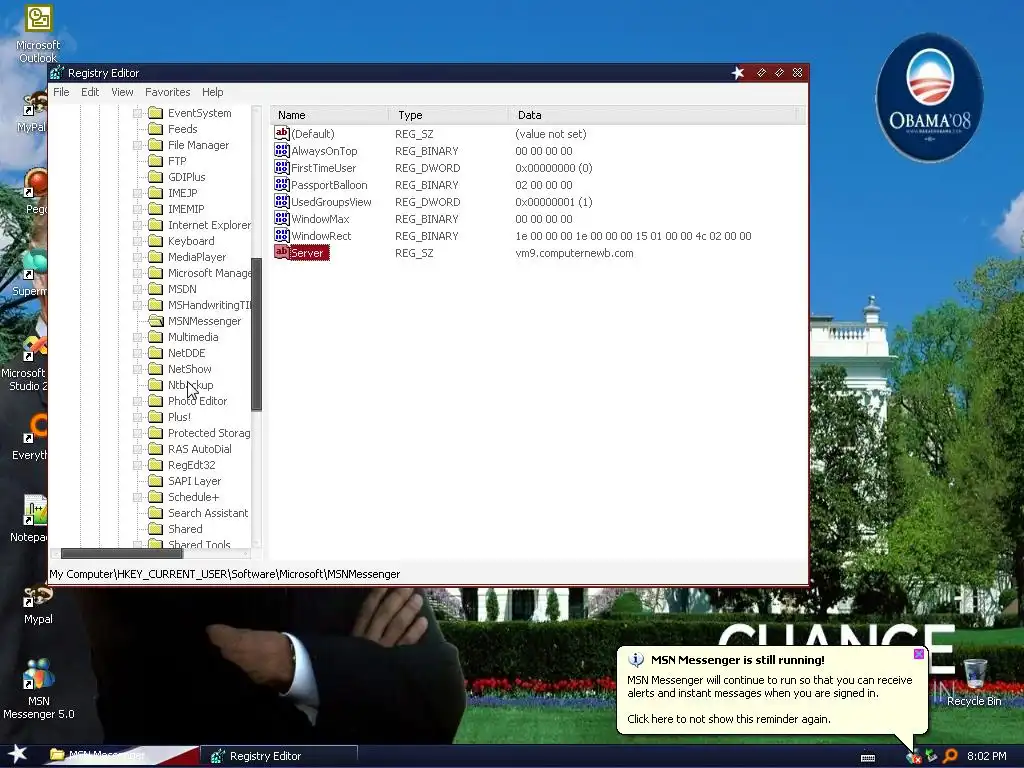
Task: Select the Ntbackup folder icon
Action: [x=155, y=385]
